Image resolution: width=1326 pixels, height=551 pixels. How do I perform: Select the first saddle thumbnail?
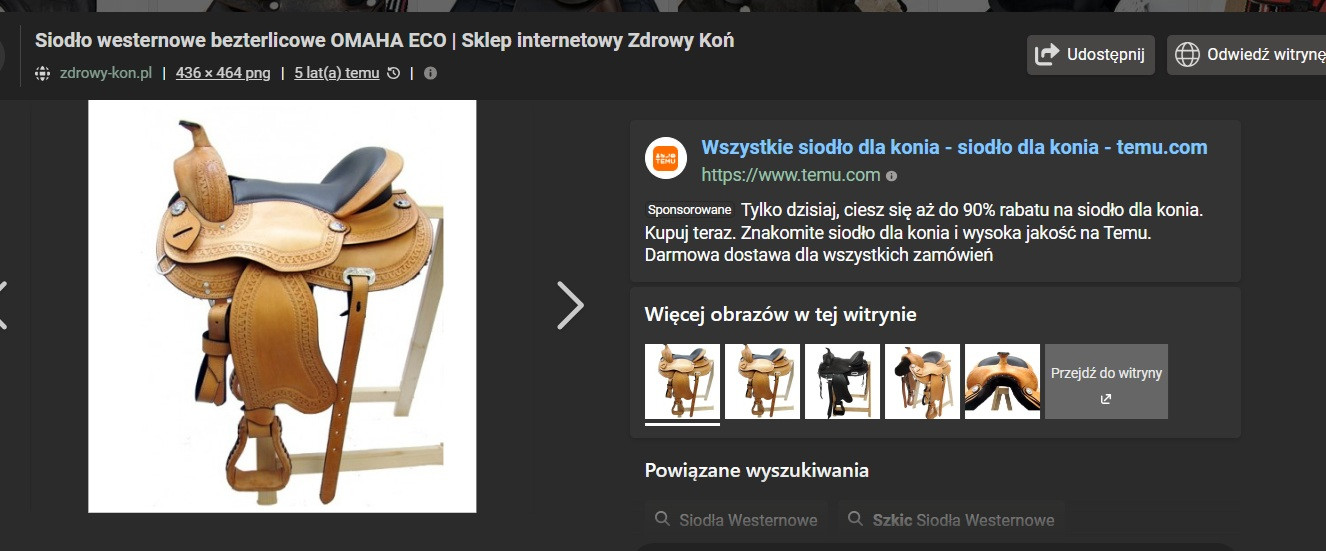coord(682,381)
